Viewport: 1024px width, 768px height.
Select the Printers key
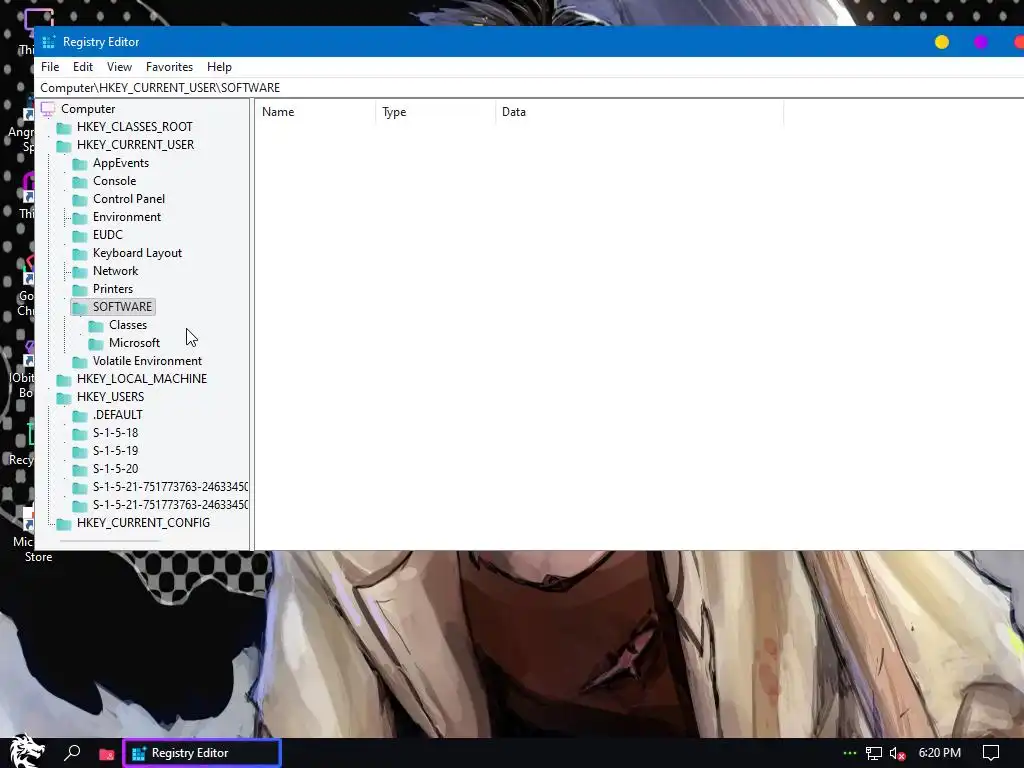[x=113, y=289]
